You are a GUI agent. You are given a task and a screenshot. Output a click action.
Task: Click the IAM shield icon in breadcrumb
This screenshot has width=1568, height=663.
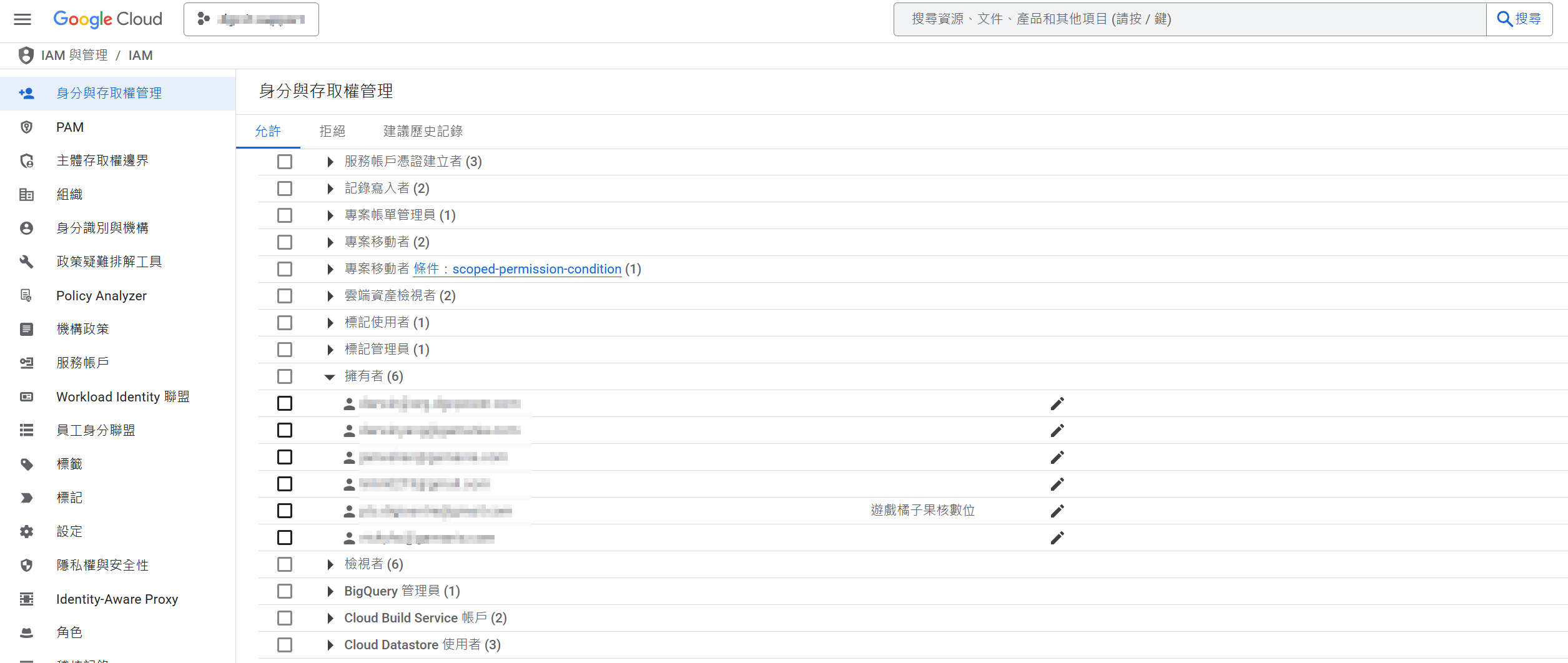pos(26,56)
